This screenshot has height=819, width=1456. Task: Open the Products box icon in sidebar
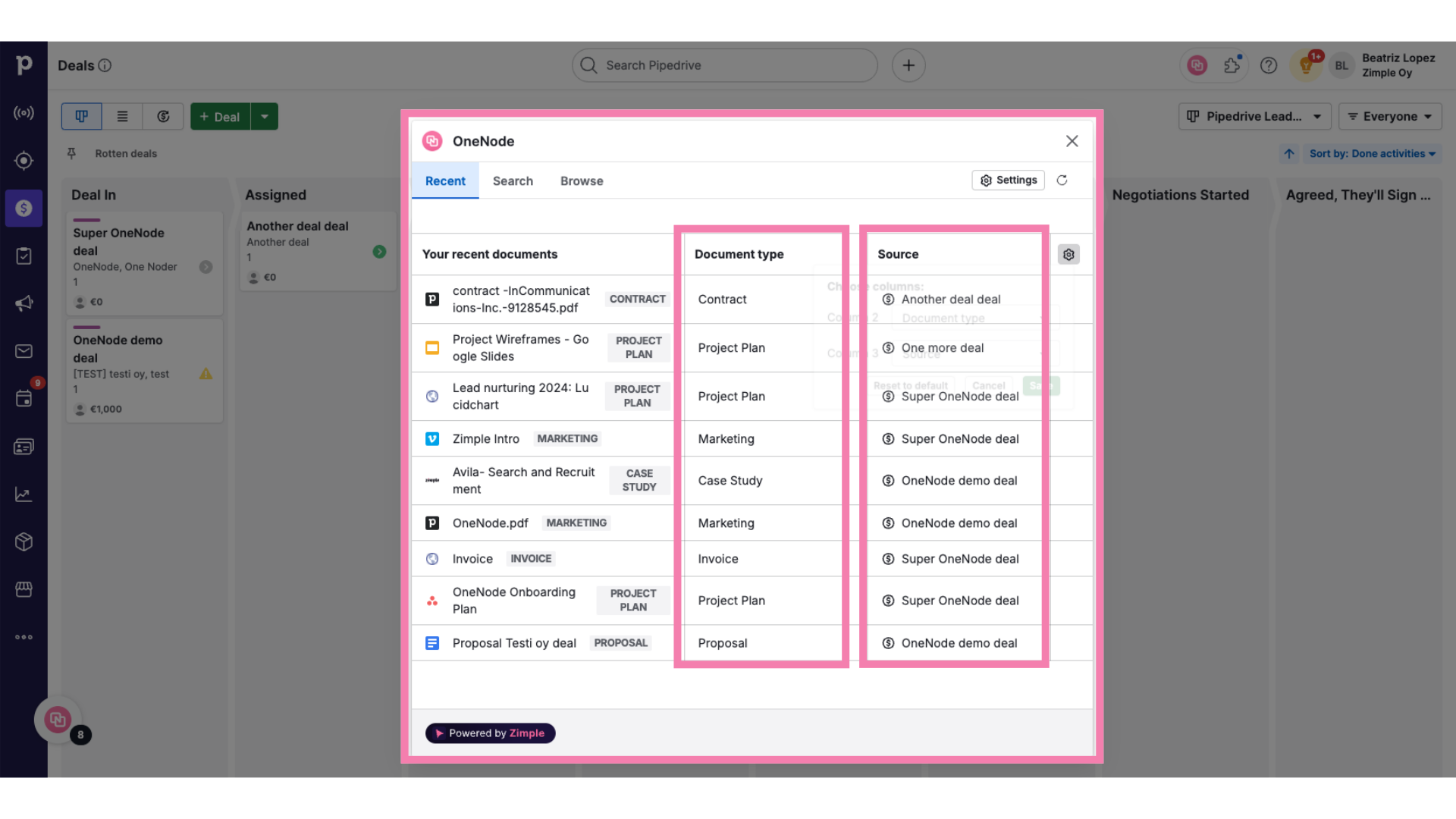(x=24, y=541)
